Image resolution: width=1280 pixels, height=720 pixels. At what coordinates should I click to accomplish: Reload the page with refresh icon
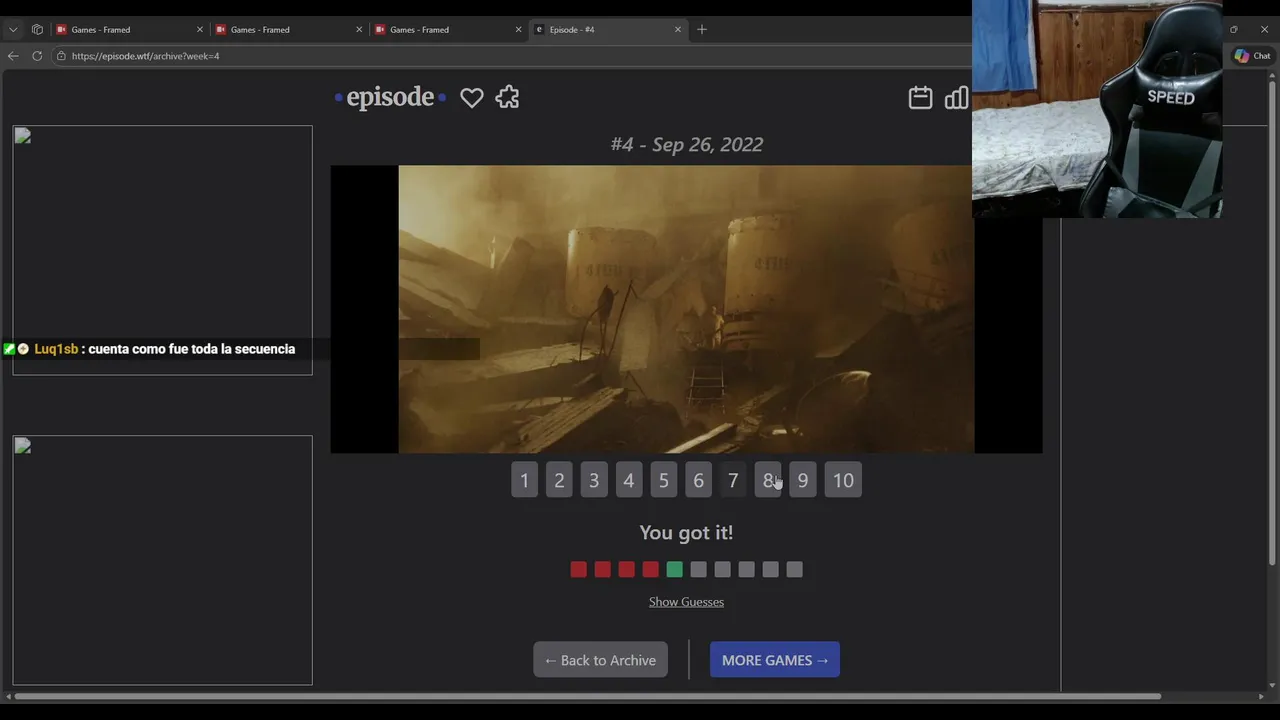click(37, 56)
